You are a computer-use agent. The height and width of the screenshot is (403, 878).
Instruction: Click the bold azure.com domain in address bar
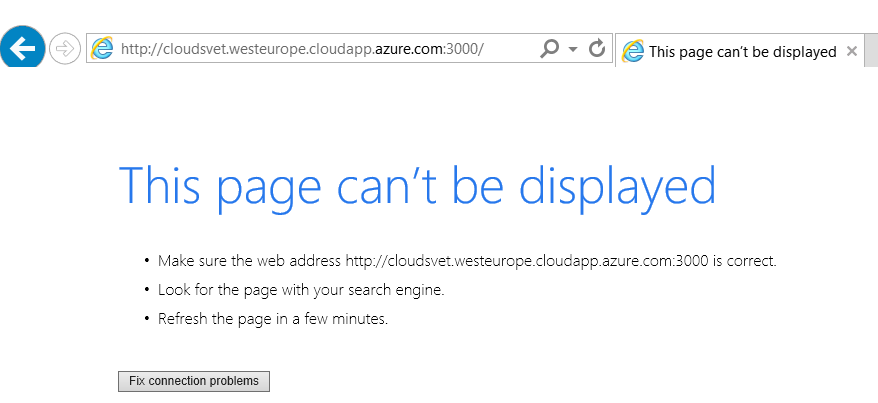coord(409,49)
